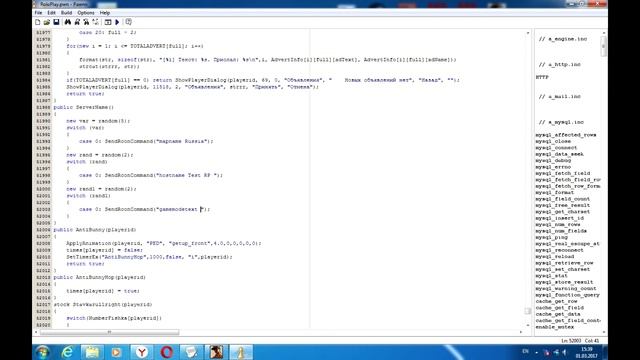Click the SendRconCommand gamemodetext code line
Viewport: 640px width, 360px height.
[144, 209]
